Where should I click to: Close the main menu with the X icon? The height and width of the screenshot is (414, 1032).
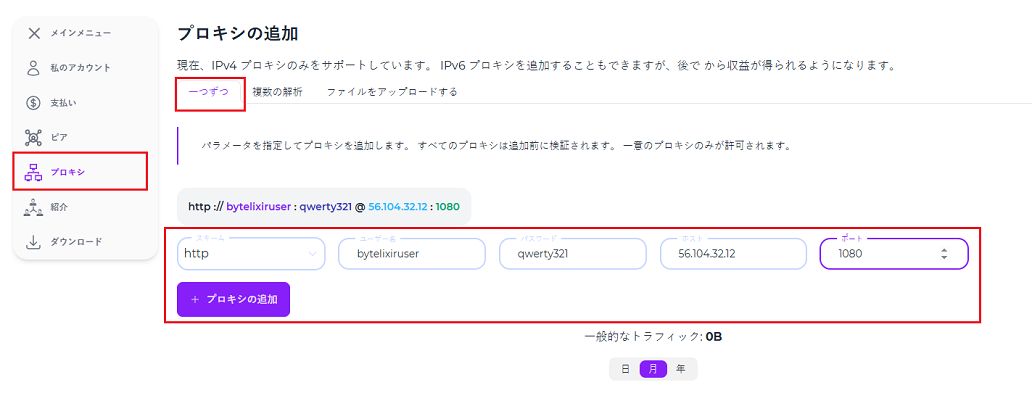(x=34, y=33)
